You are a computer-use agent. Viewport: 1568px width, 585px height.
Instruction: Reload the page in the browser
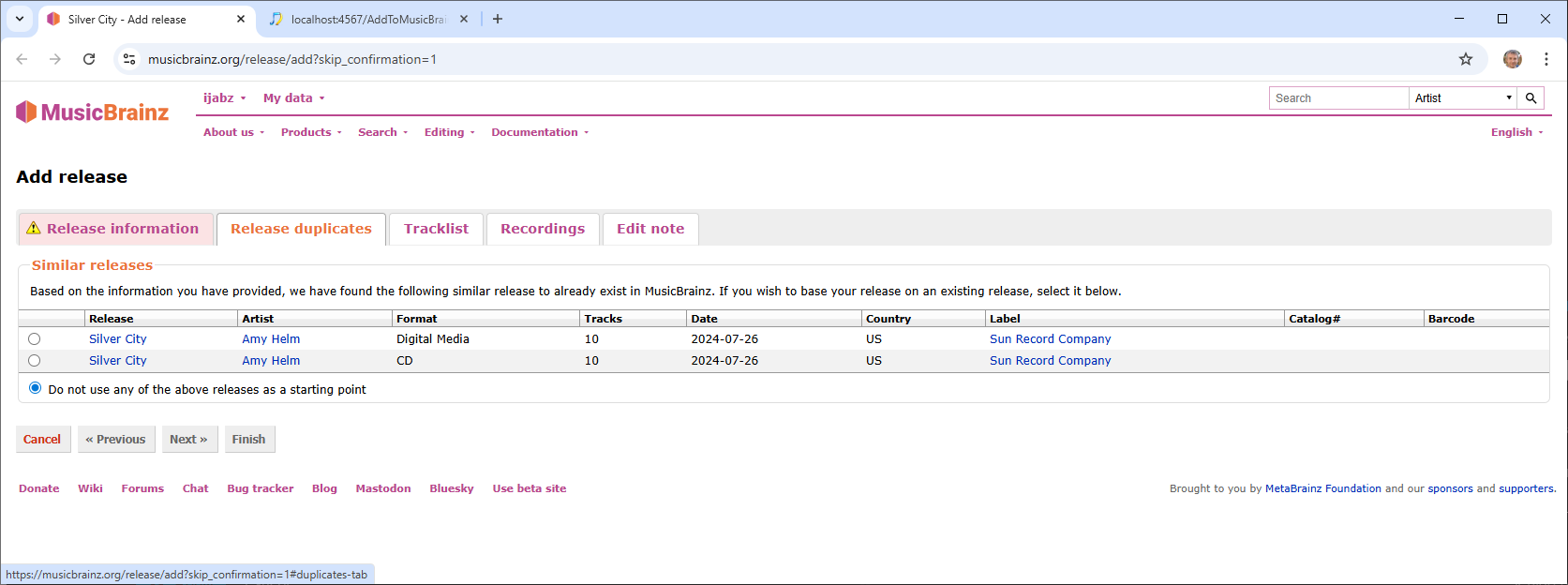[x=89, y=59]
